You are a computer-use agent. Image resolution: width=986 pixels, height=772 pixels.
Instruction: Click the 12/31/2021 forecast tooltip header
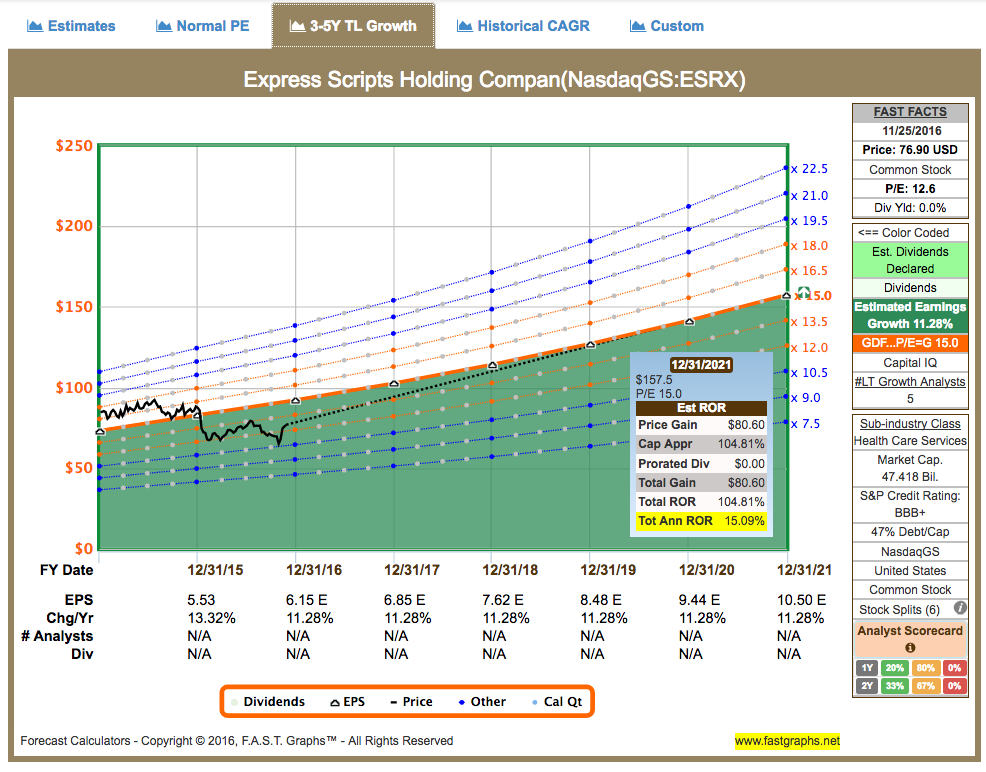tap(701, 364)
